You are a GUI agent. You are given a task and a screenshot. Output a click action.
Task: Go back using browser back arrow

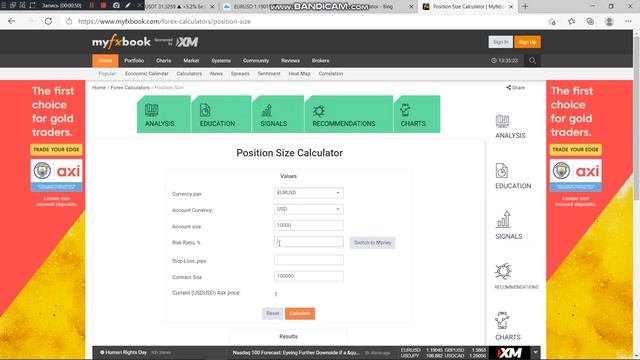coord(11,21)
